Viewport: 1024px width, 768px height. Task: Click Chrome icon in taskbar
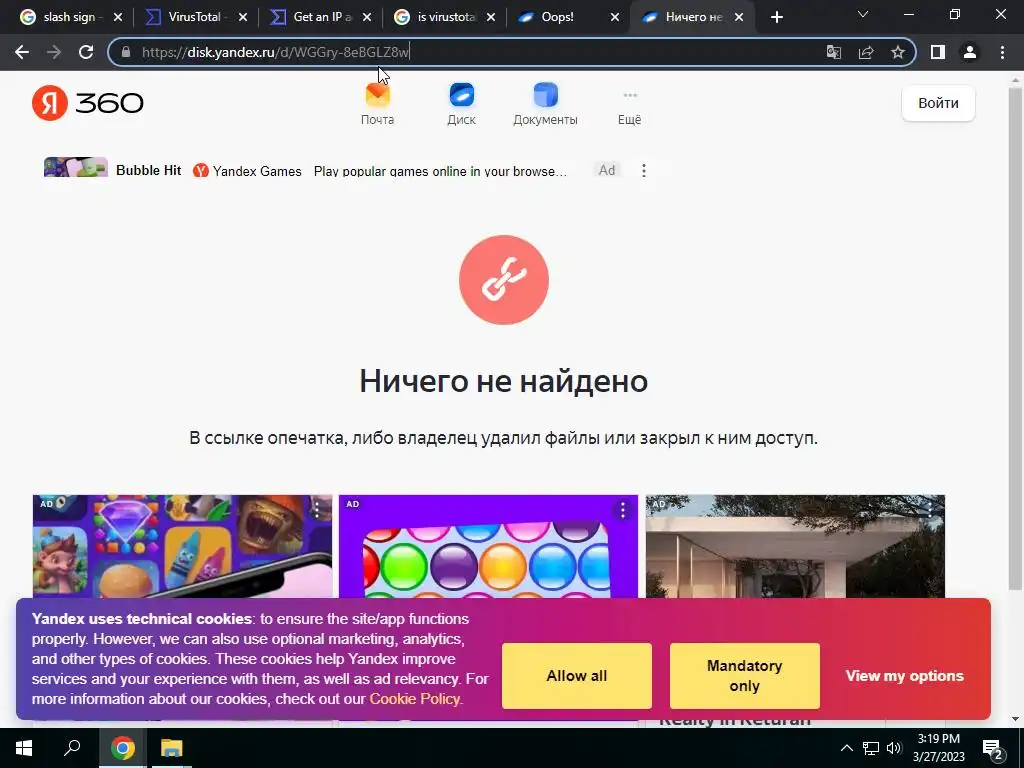122,748
